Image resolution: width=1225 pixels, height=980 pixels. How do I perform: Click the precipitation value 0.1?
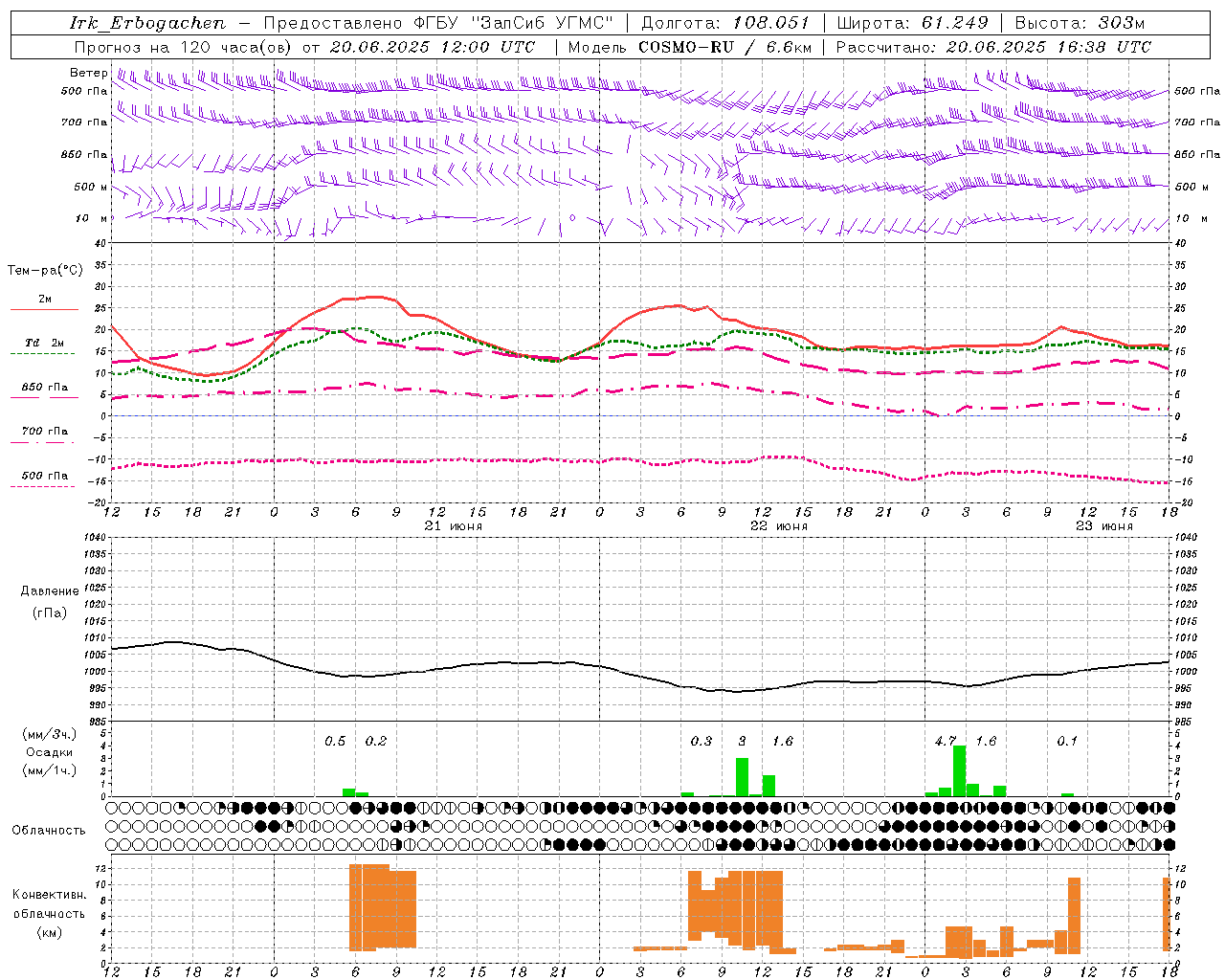(1067, 741)
